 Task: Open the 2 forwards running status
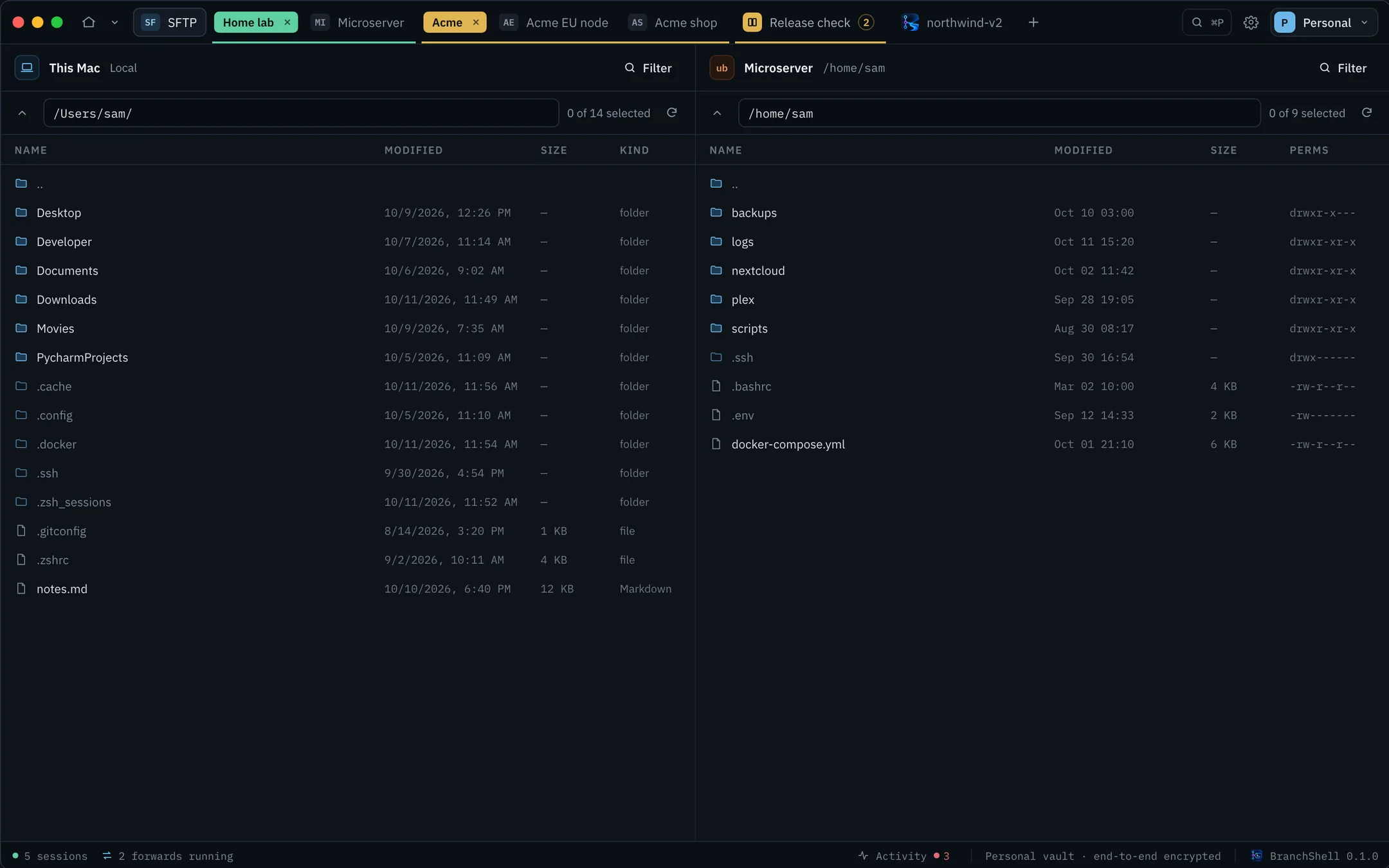point(167,856)
